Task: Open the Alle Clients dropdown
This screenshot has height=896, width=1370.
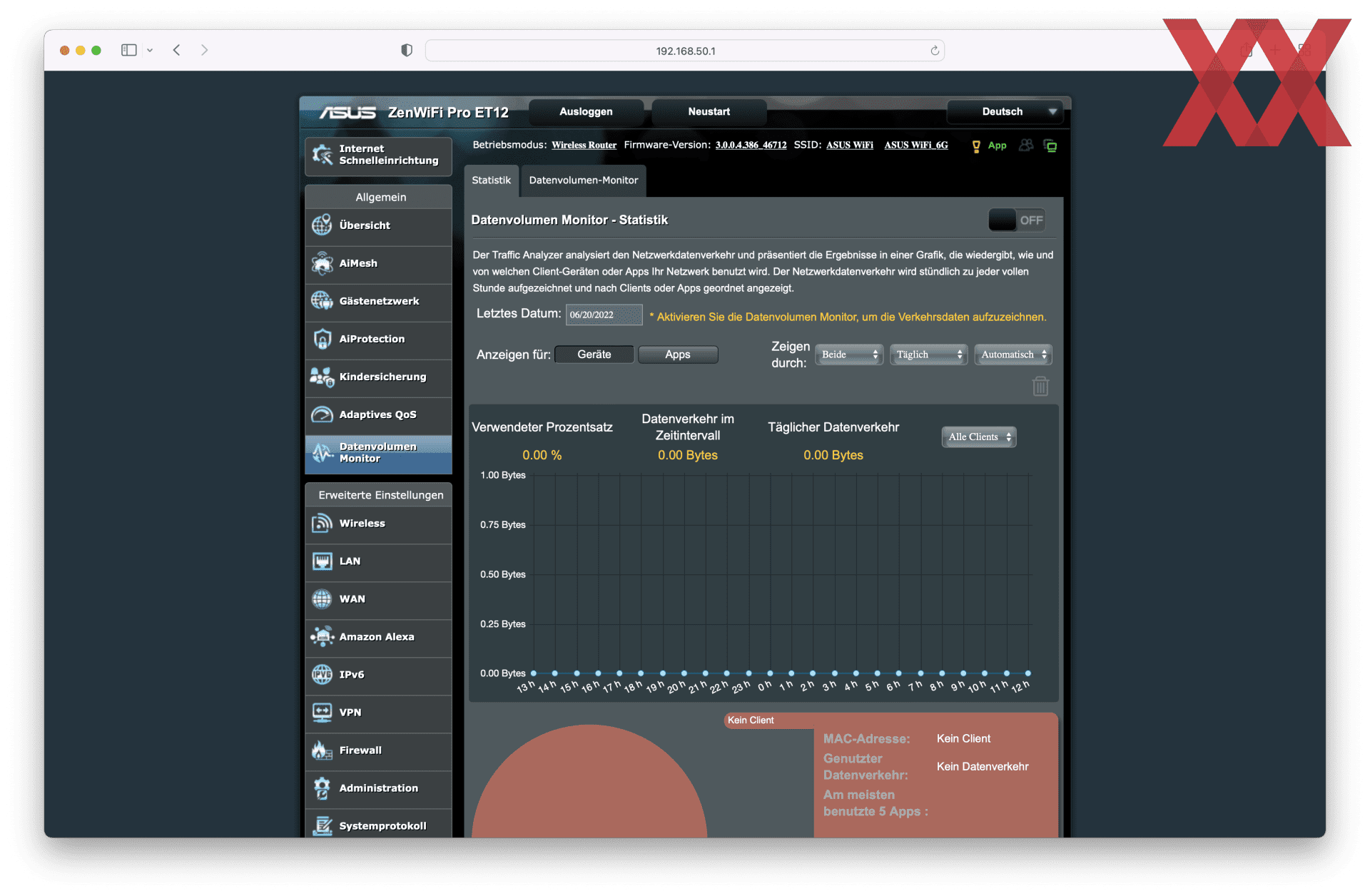Action: 979,437
